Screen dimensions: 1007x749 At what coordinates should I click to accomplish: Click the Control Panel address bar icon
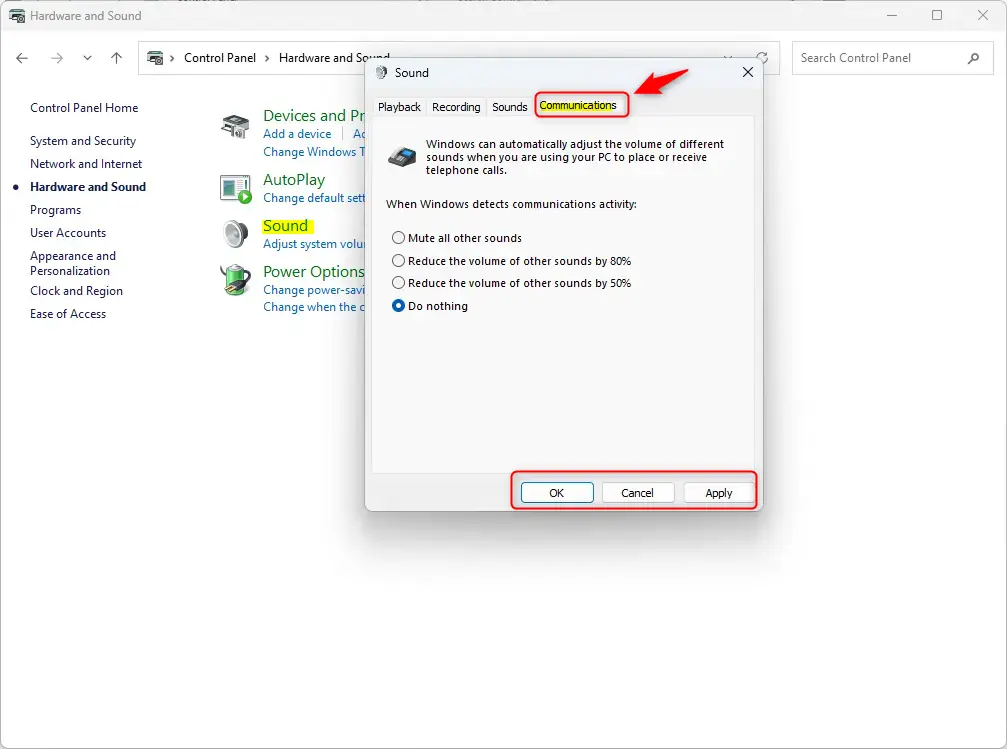click(155, 58)
